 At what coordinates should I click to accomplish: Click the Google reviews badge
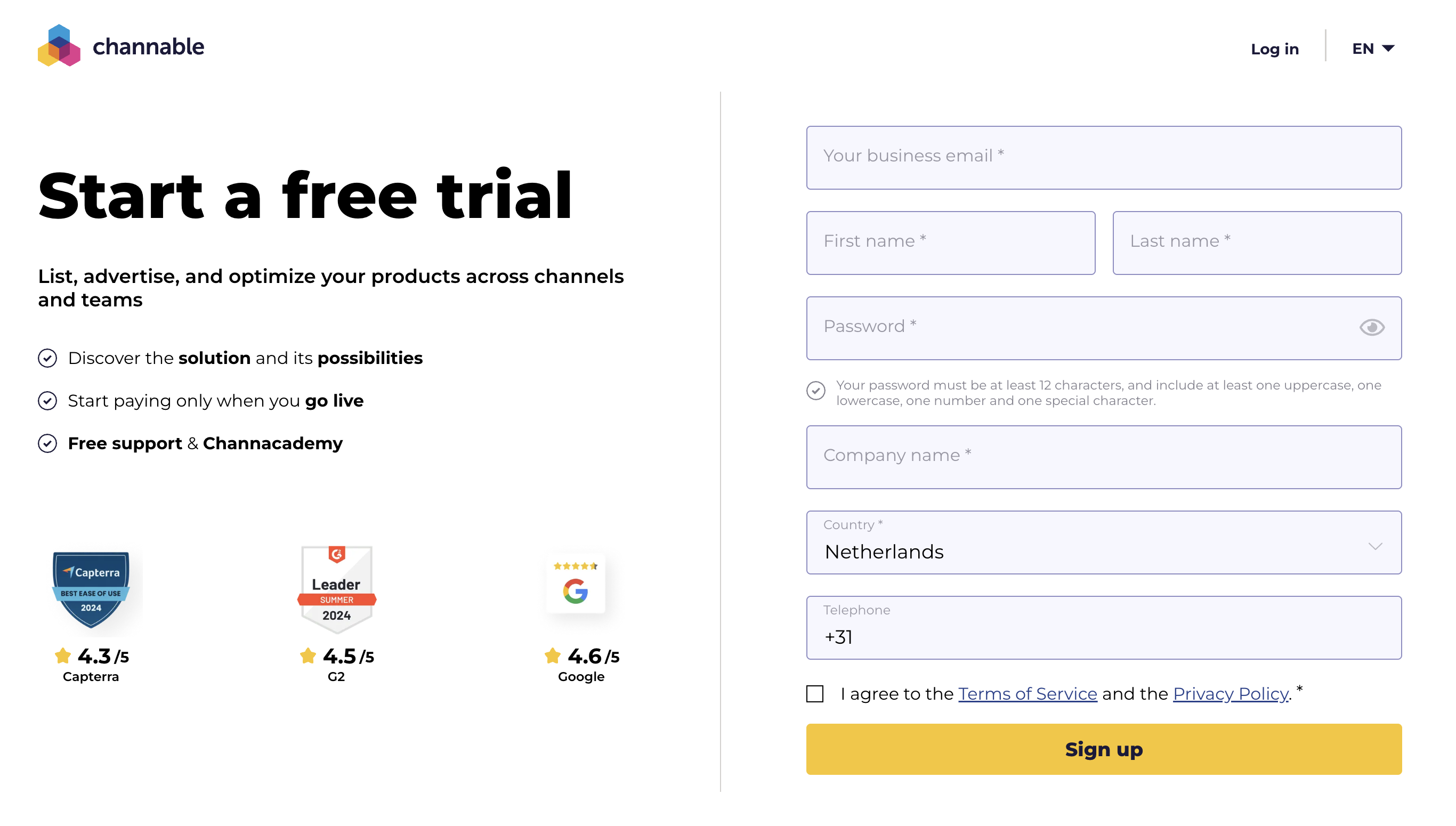(x=575, y=584)
